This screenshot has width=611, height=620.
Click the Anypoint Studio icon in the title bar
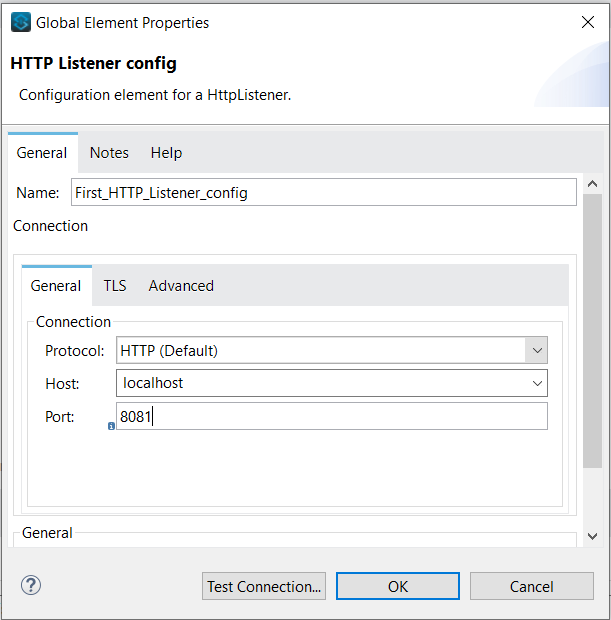[x=20, y=22]
